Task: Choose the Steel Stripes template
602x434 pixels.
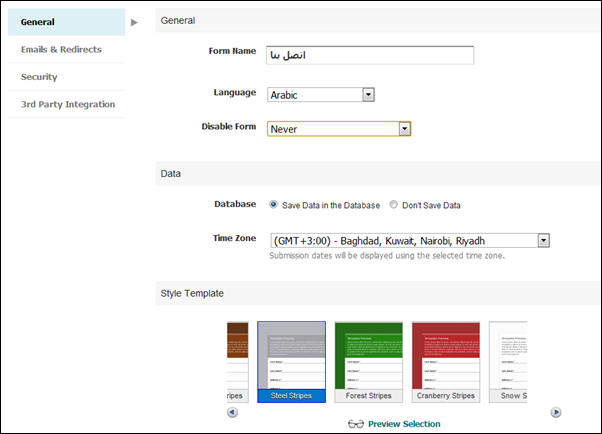Action: tap(291, 362)
